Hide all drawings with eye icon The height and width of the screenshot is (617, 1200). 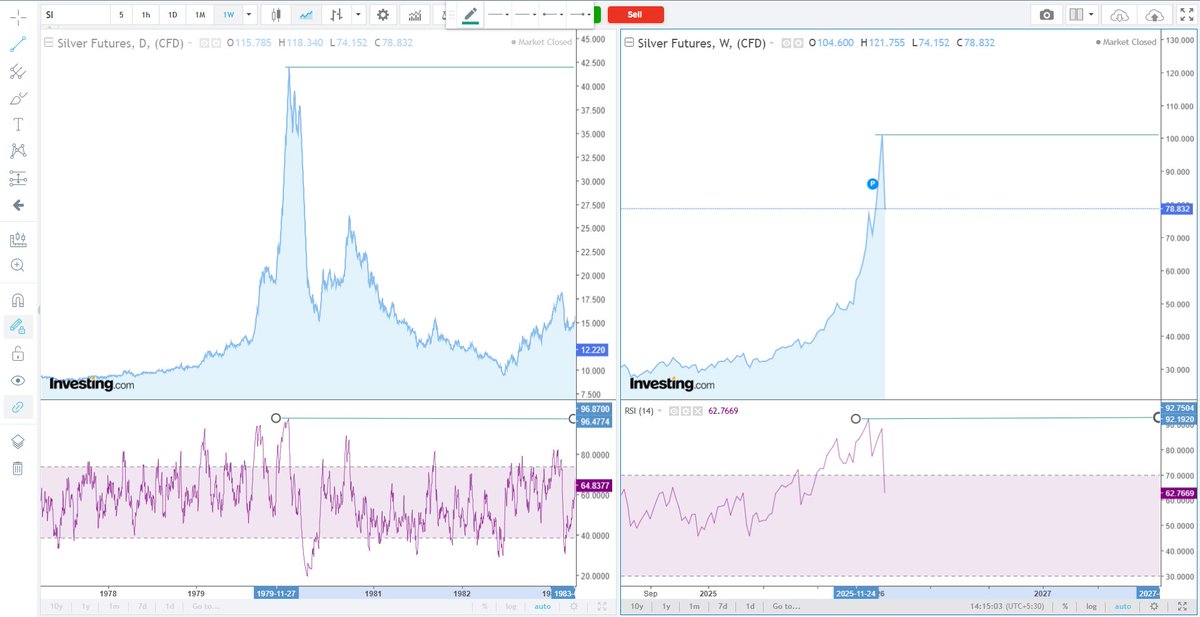tap(18, 380)
